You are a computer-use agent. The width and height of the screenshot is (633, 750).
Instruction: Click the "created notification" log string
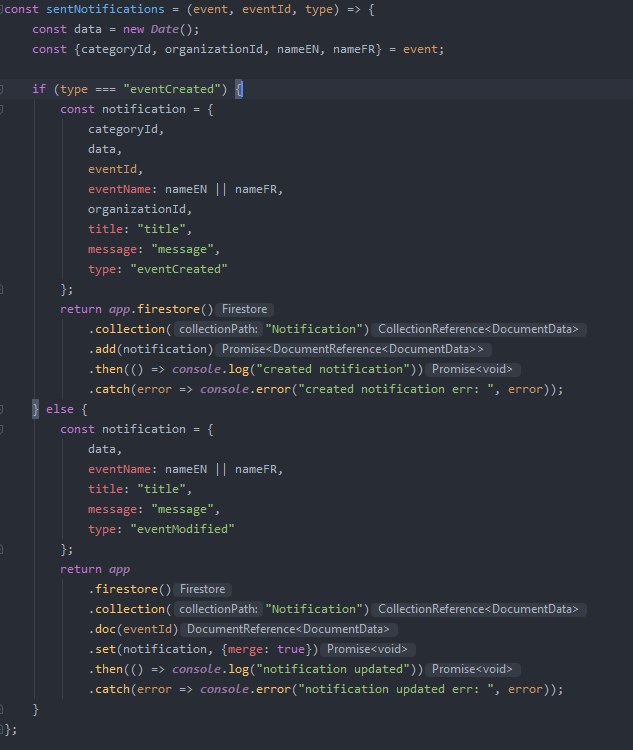coord(333,369)
